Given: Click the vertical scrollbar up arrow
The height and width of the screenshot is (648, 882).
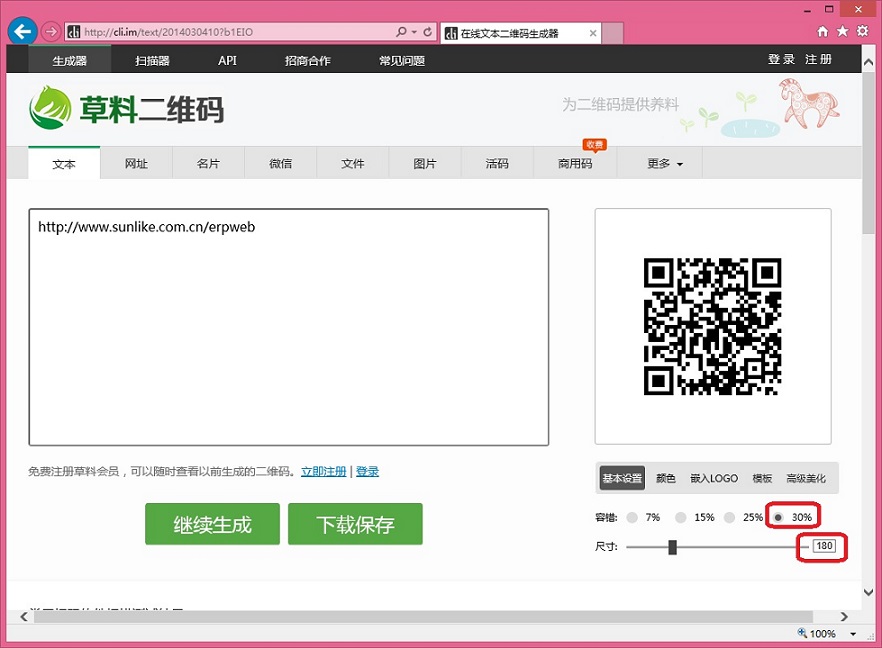Looking at the screenshot, I should pos(868,62).
